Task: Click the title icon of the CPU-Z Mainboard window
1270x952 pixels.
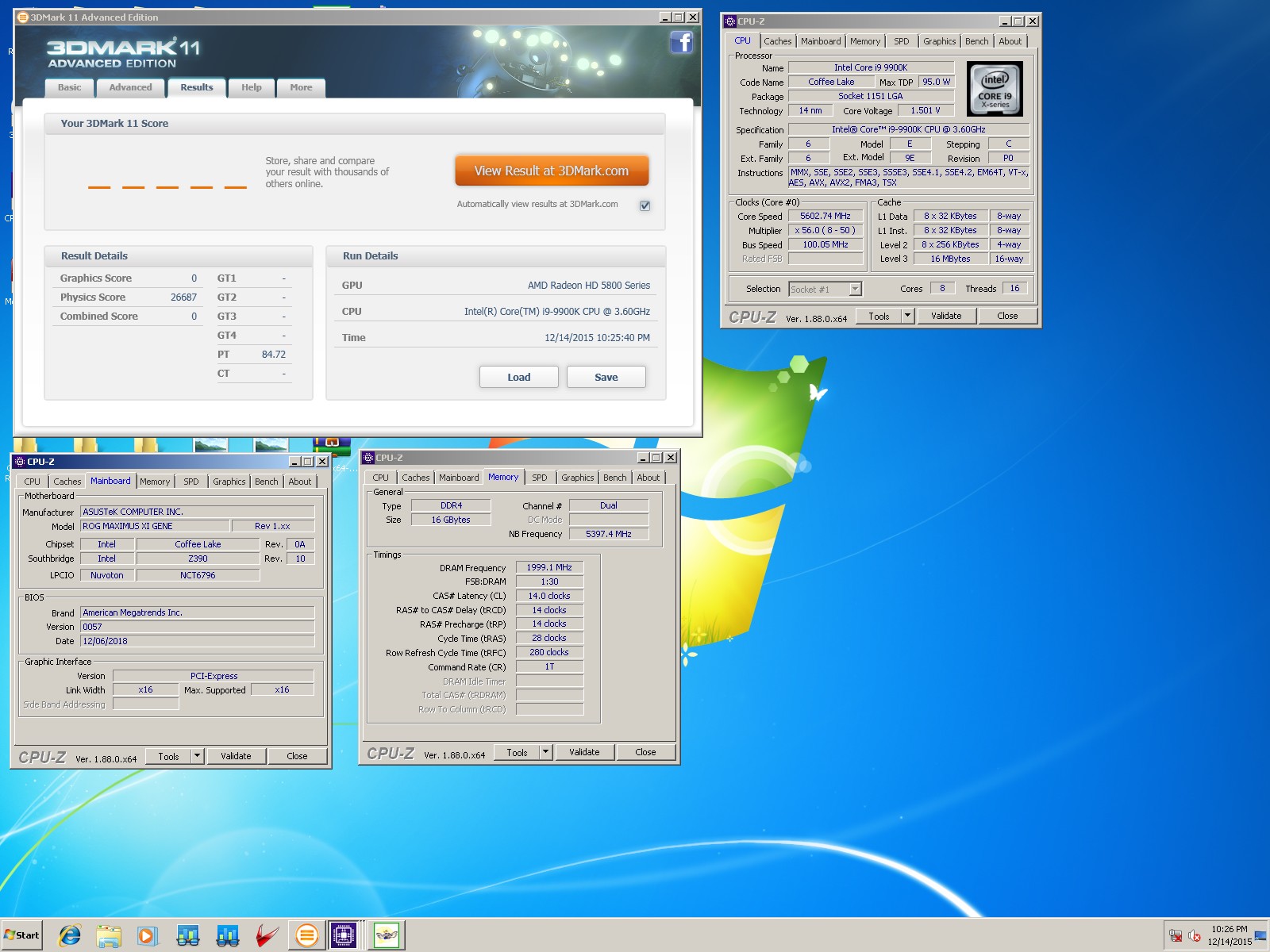Action: click(x=20, y=461)
